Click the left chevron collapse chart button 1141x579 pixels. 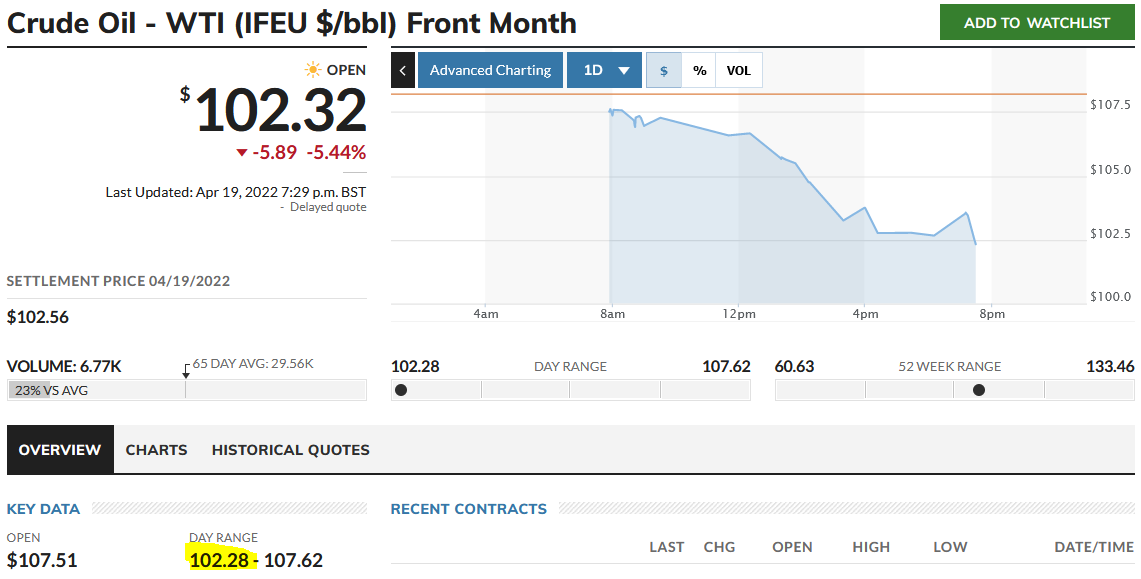(x=402, y=70)
